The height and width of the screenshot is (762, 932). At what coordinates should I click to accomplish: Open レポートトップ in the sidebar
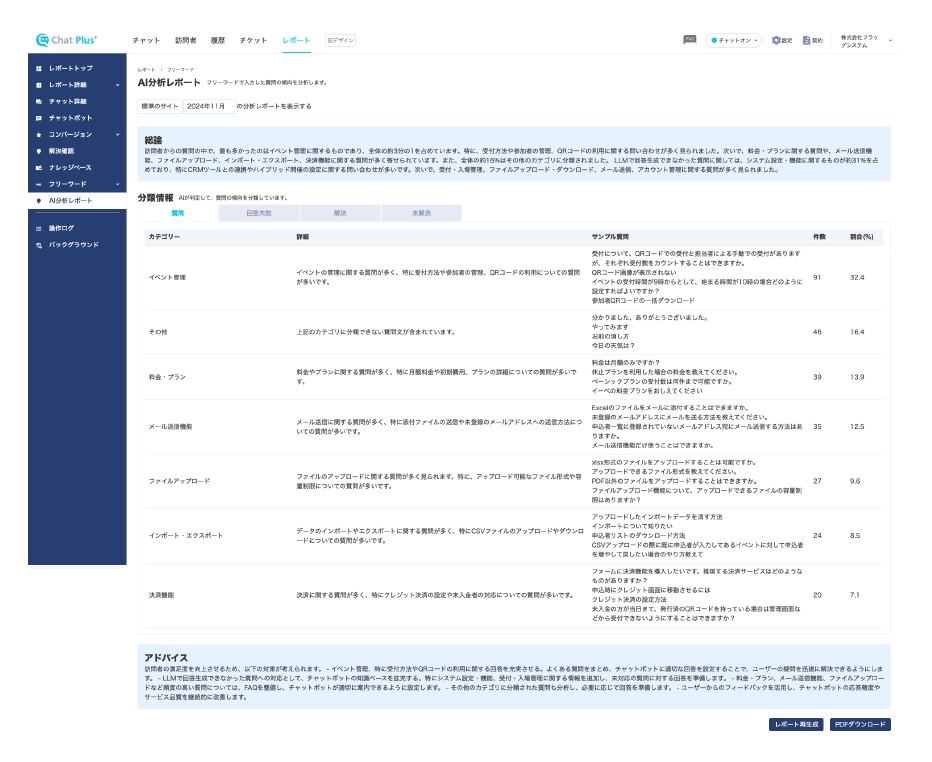[70, 68]
